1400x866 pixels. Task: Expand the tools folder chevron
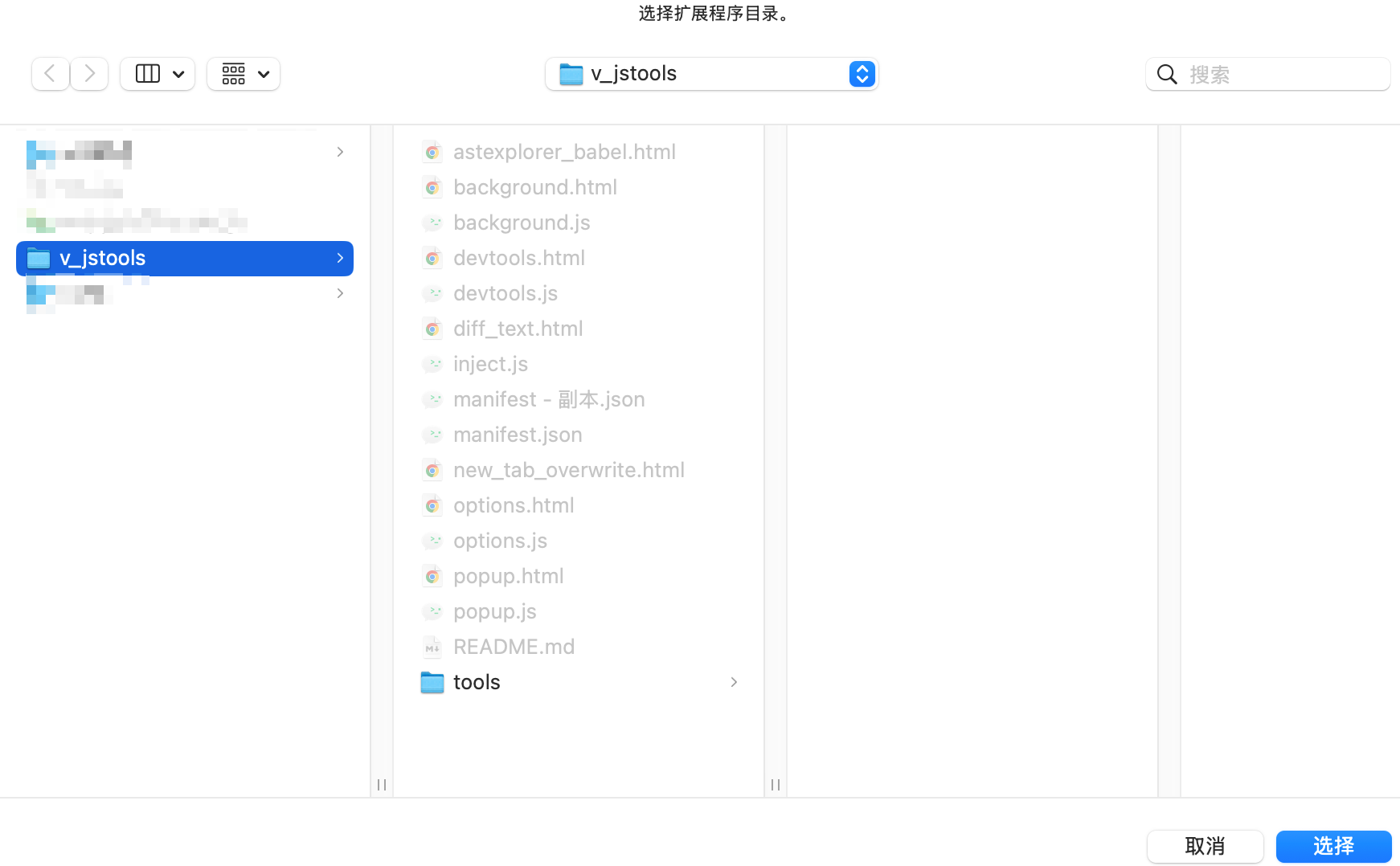(x=733, y=682)
